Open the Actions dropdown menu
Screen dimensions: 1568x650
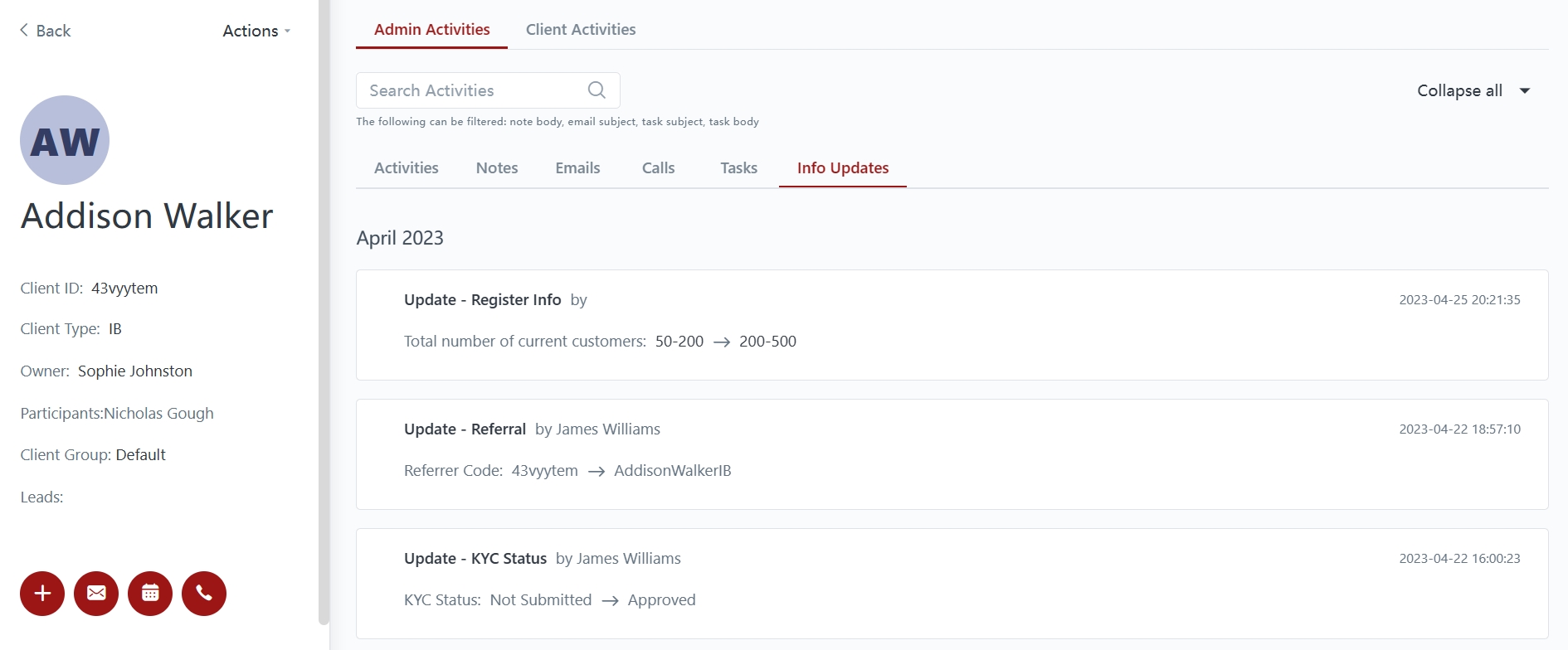(x=256, y=31)
